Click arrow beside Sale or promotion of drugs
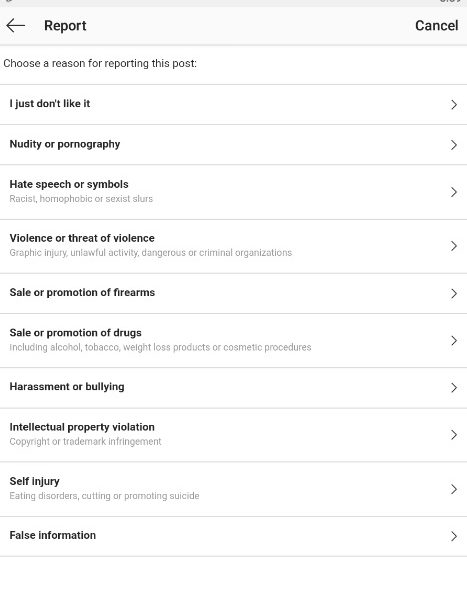 point(454,341)
